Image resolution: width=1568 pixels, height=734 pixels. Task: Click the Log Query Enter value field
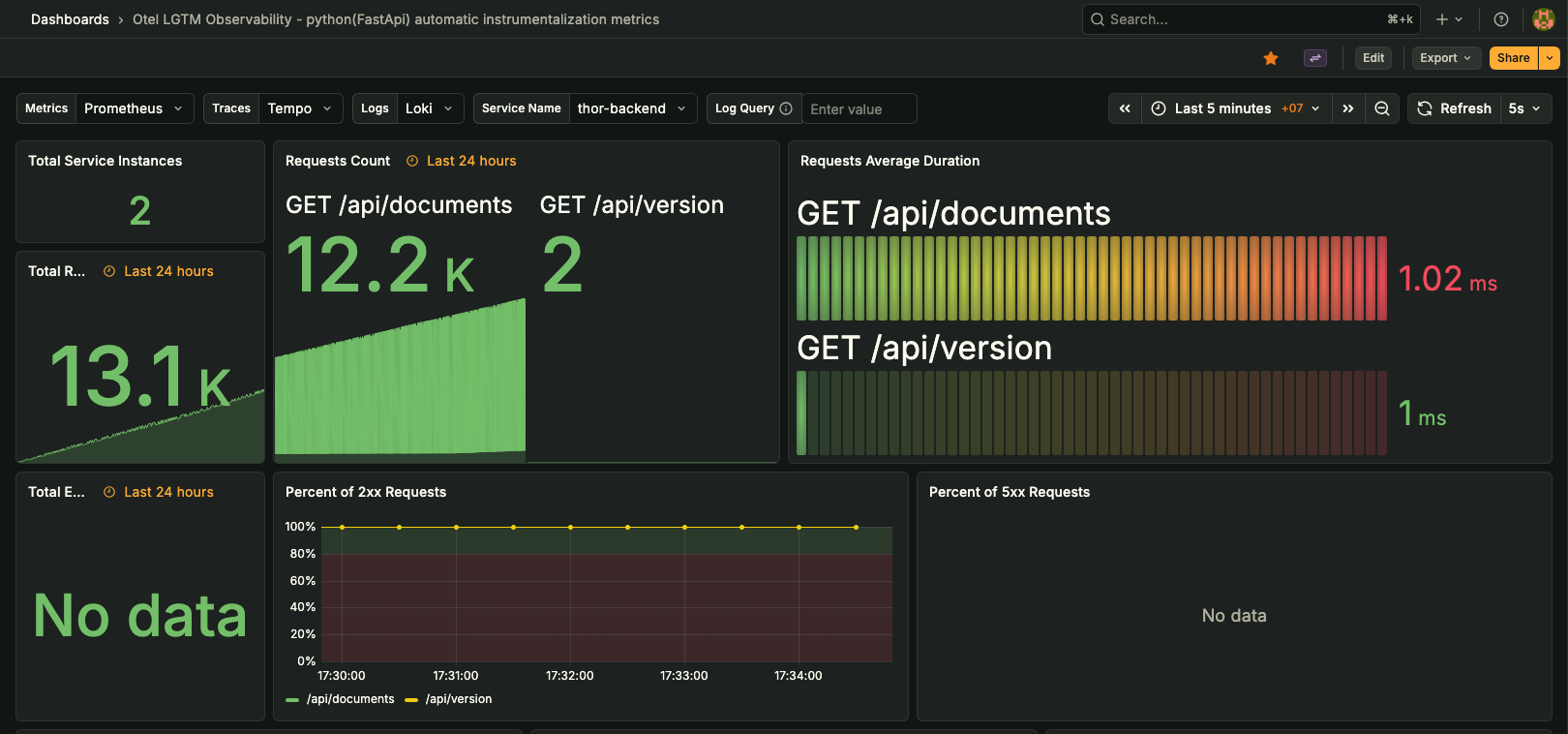click(859, 108)
